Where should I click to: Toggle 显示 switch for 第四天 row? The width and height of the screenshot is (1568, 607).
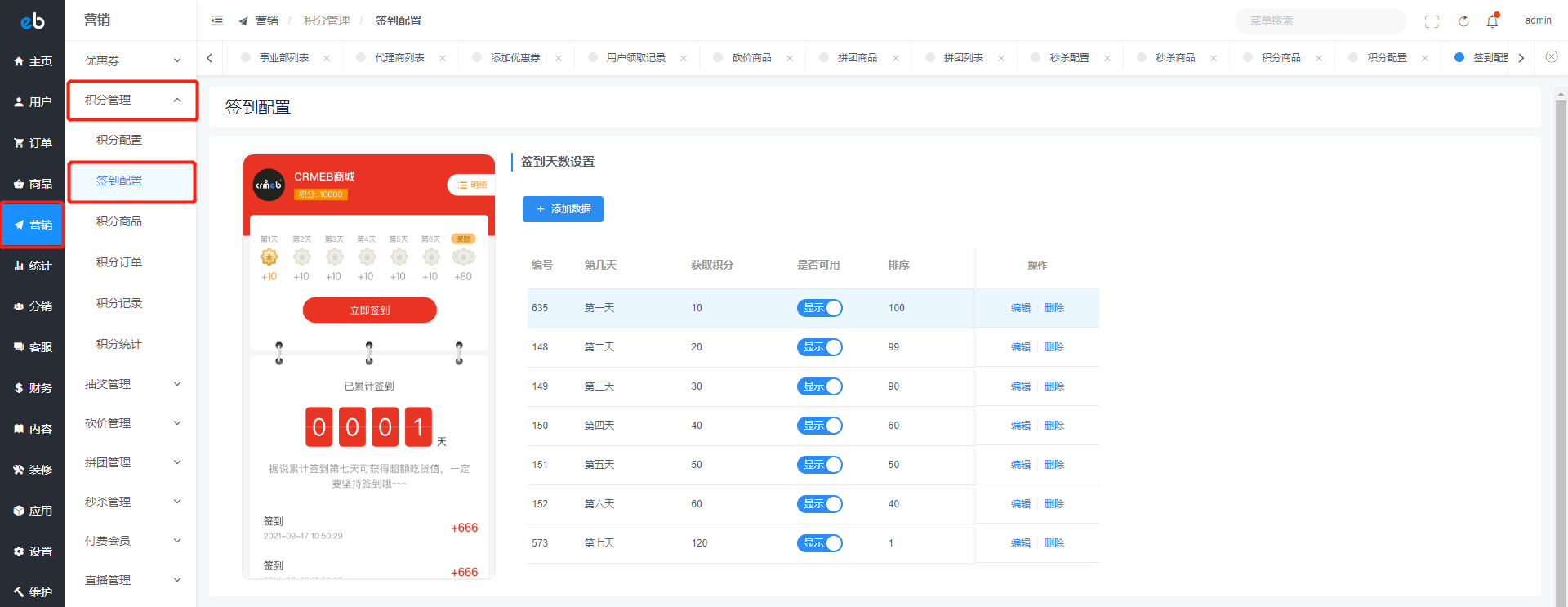tap(819, 426)
